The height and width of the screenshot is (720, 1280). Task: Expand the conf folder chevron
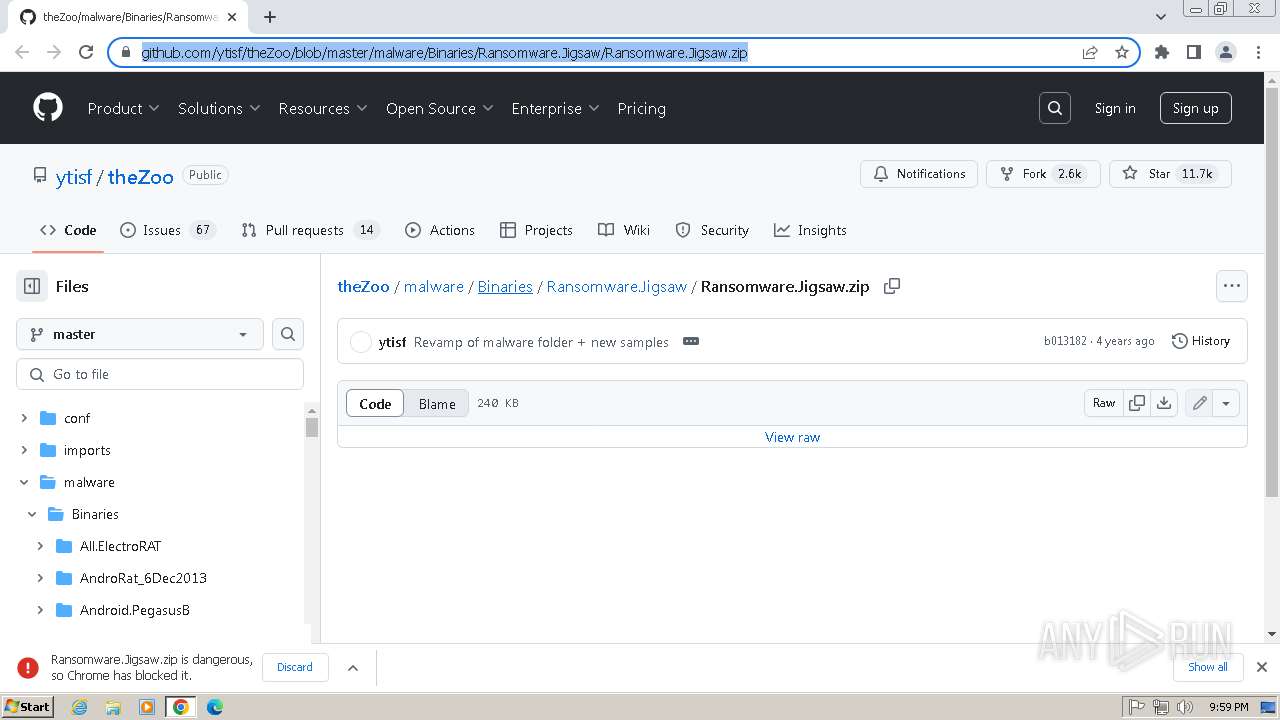point(24,418)
